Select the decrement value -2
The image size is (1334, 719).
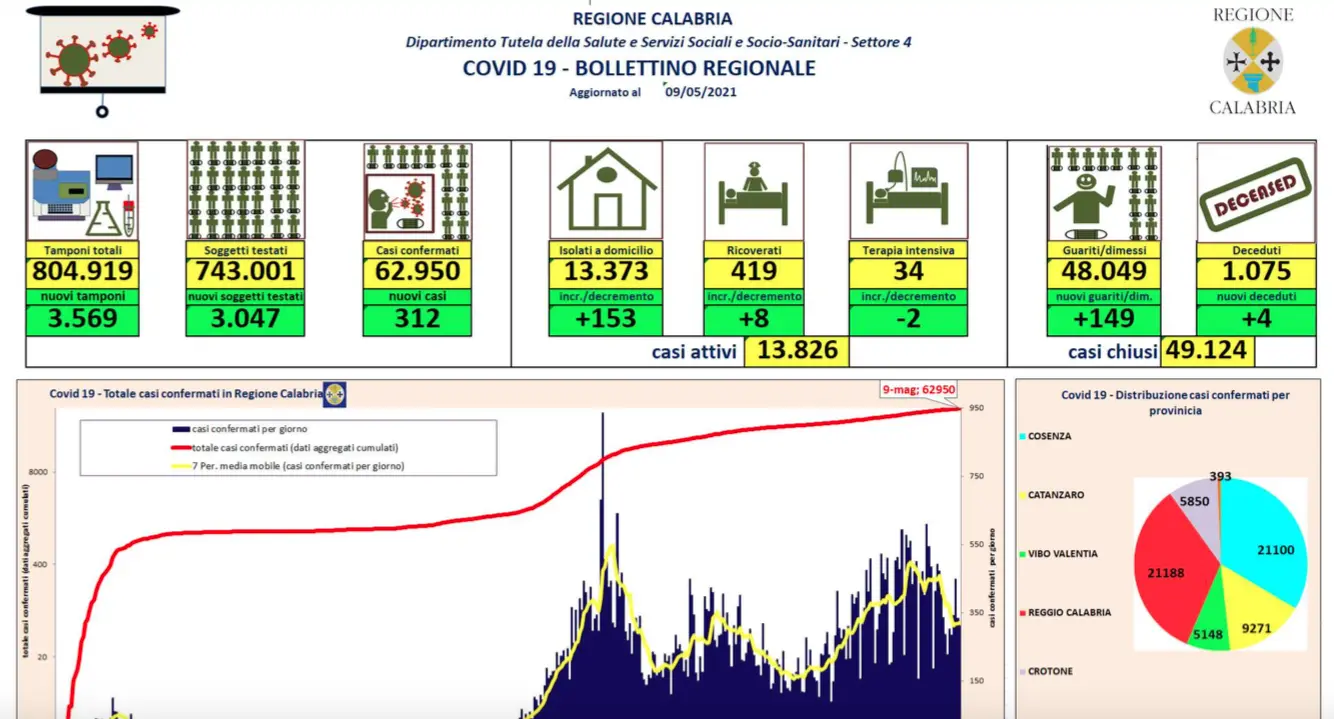(x=908, y=320)
